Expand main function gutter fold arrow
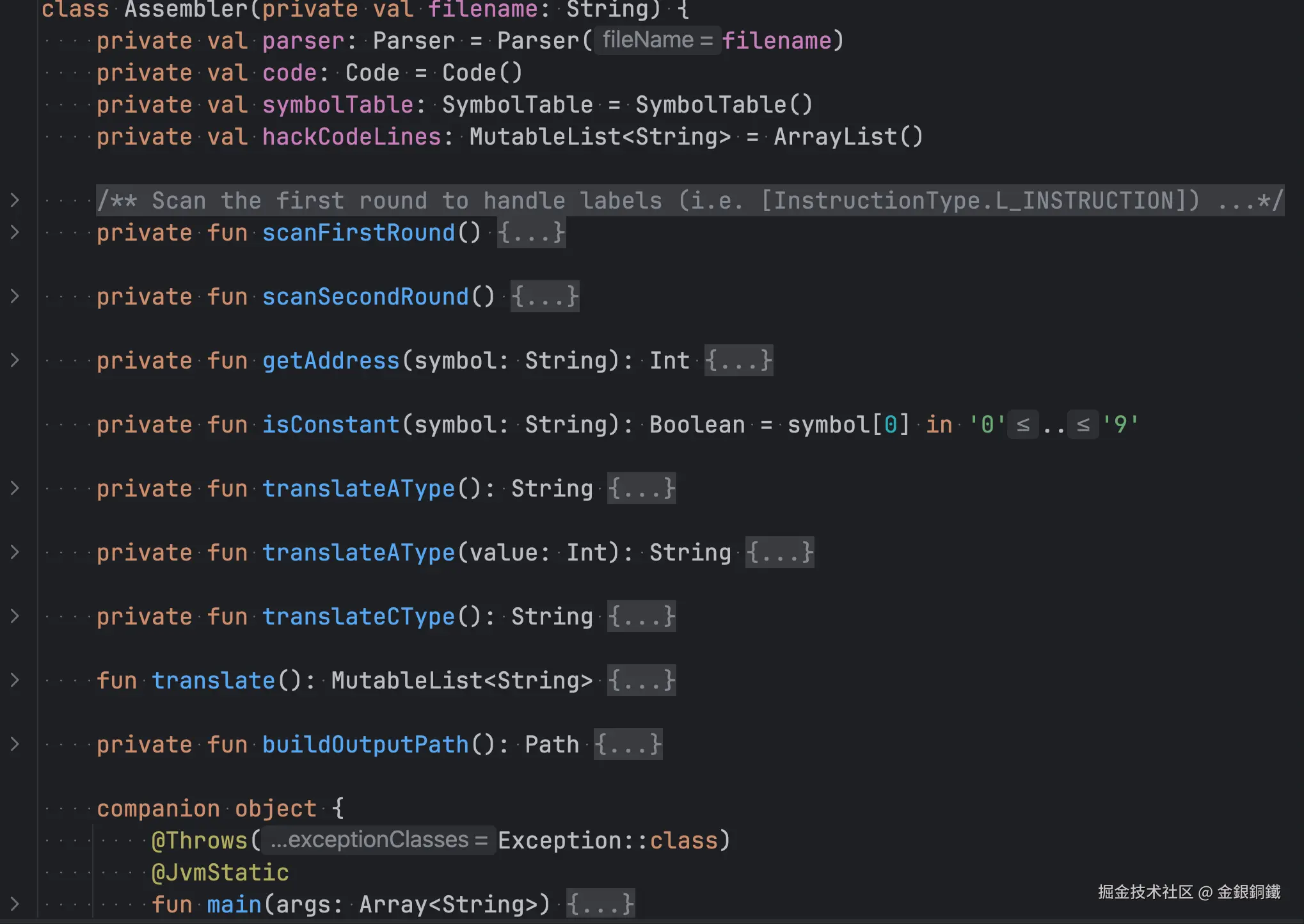1304x924 pixels. 15,904
